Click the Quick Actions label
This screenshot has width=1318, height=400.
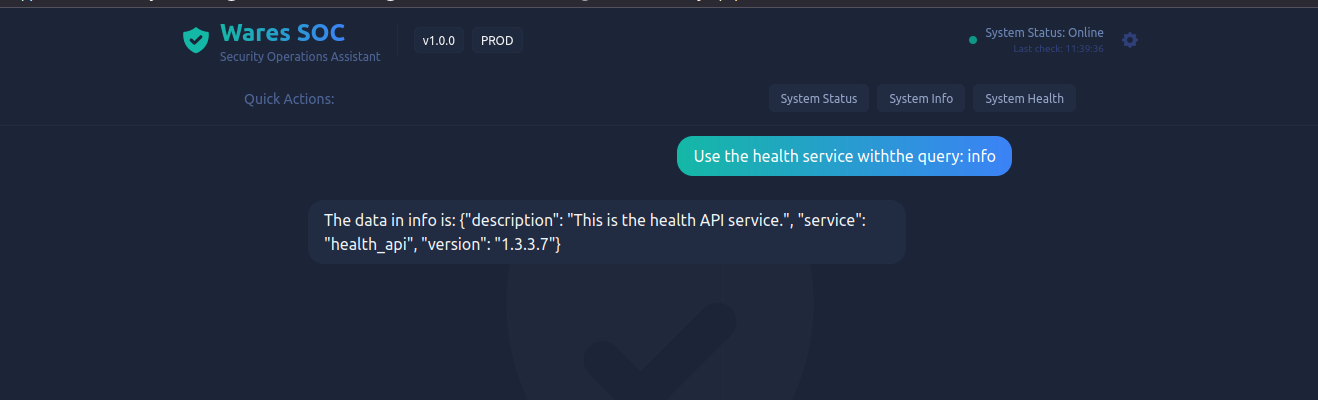point(289,99)
